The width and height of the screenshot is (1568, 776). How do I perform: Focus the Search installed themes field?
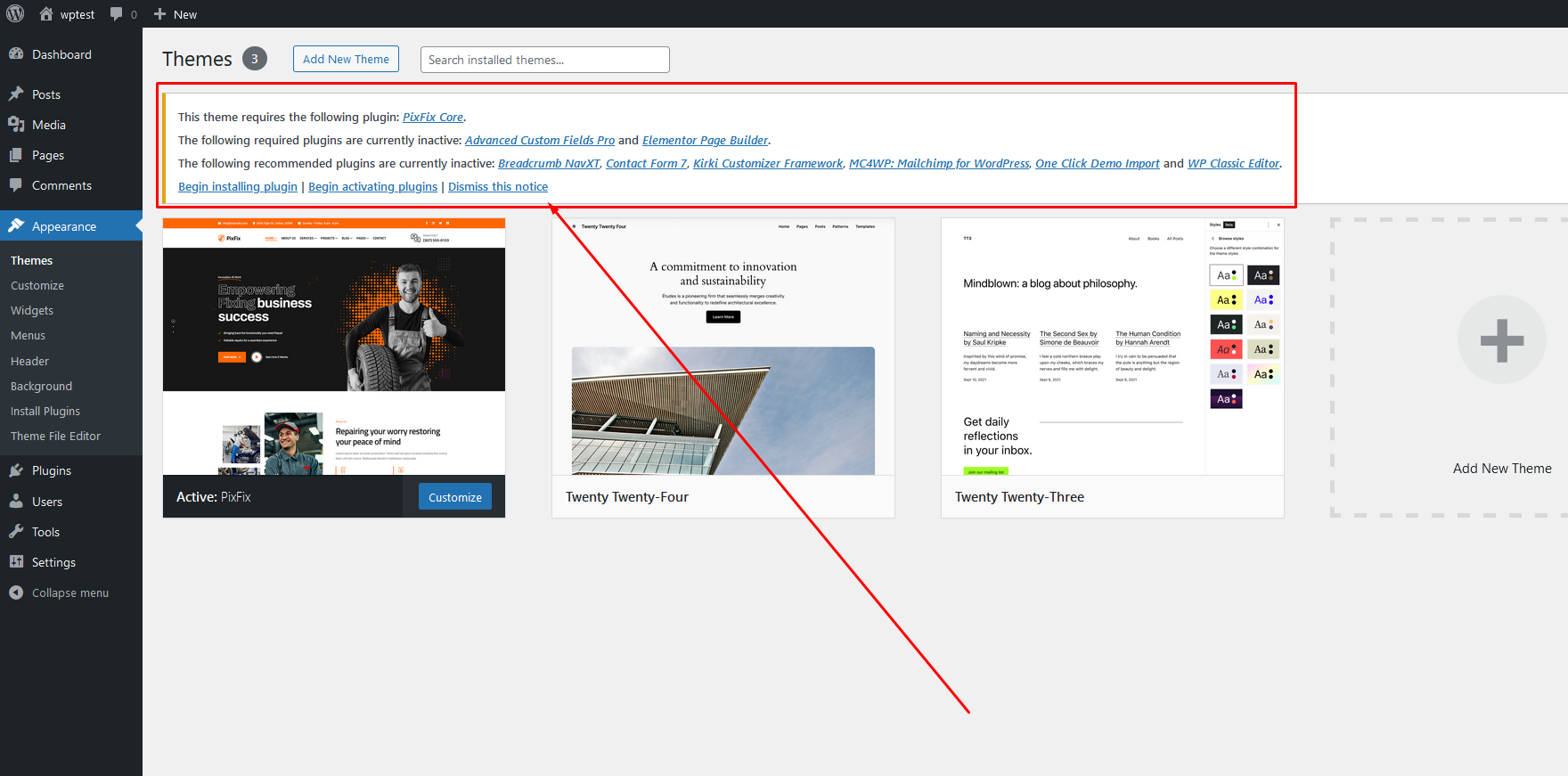coord(544,60)
